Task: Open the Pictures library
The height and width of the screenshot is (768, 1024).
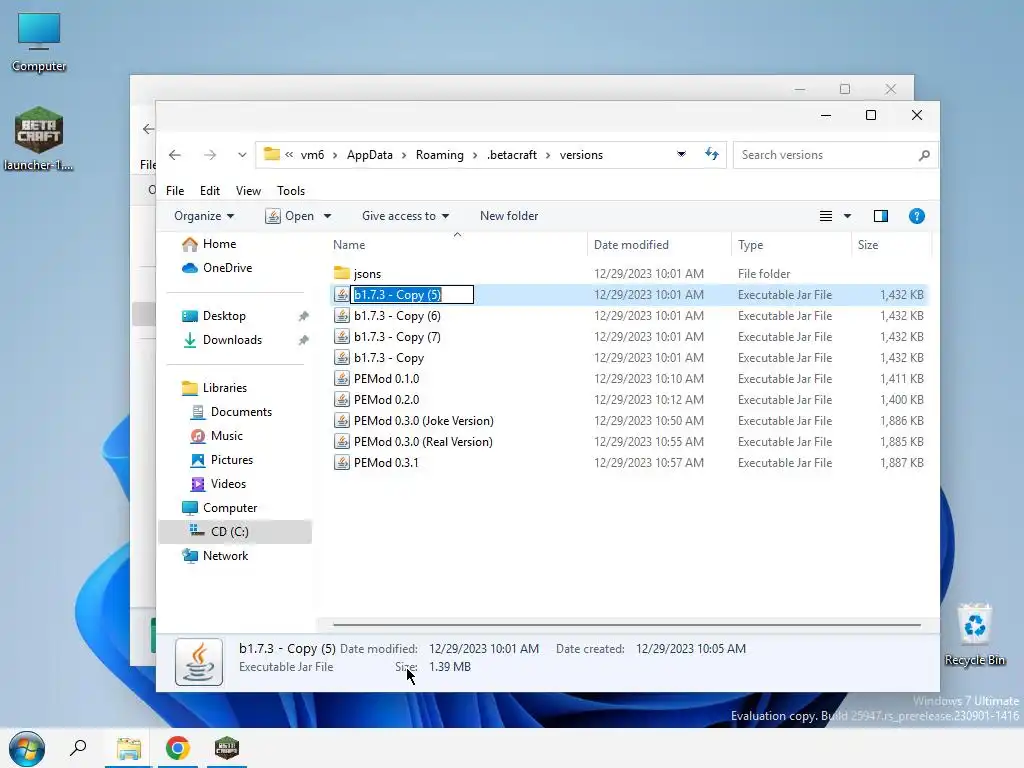Action: (231, 460)
